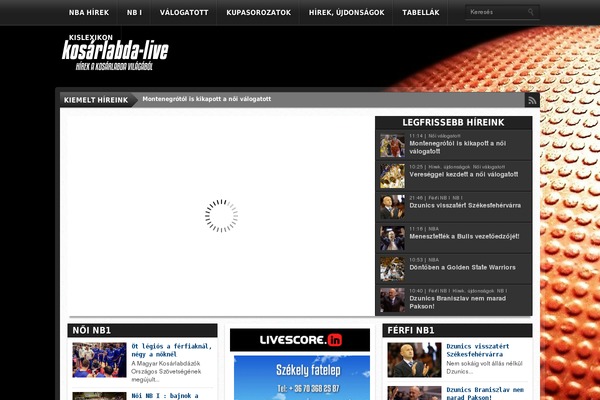
Task: Click thumbnail beside Golden State Warriors news
Action: [392, 269]
